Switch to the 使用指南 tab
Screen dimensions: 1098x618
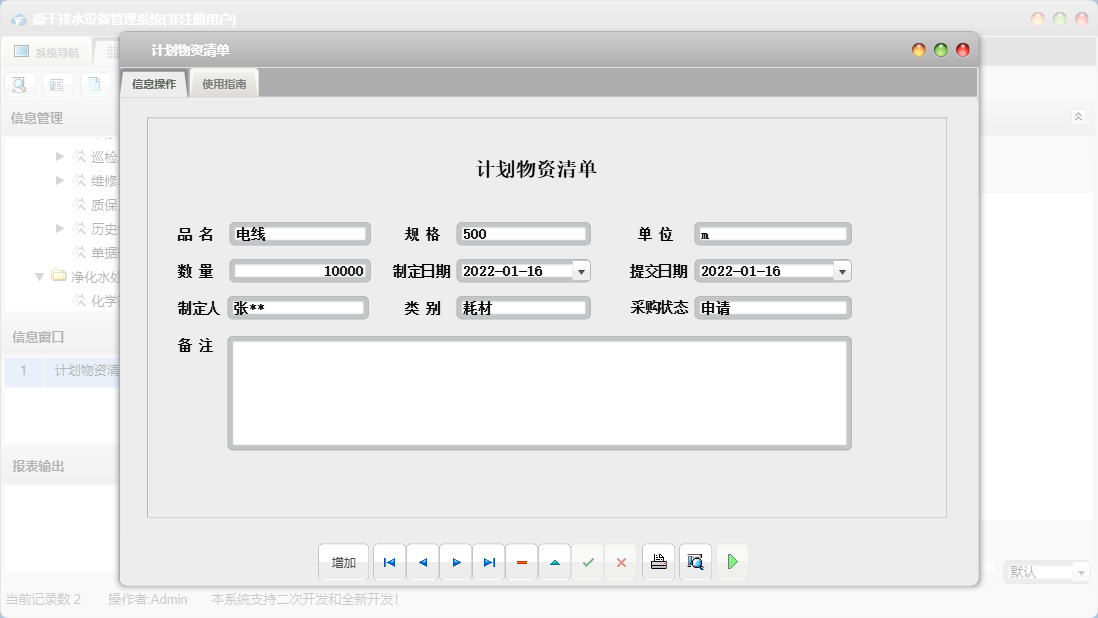coord(224,85)
